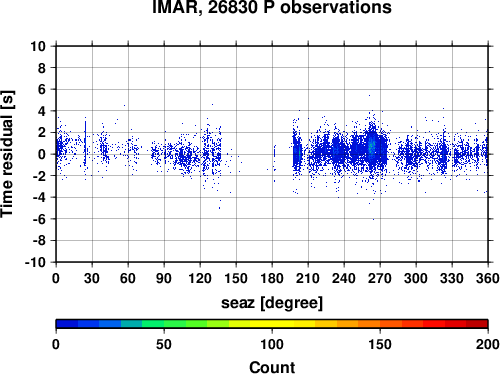Click the y-axis label Time residual [s]
This screenshot has height=374, width=500.
(7, 154)
